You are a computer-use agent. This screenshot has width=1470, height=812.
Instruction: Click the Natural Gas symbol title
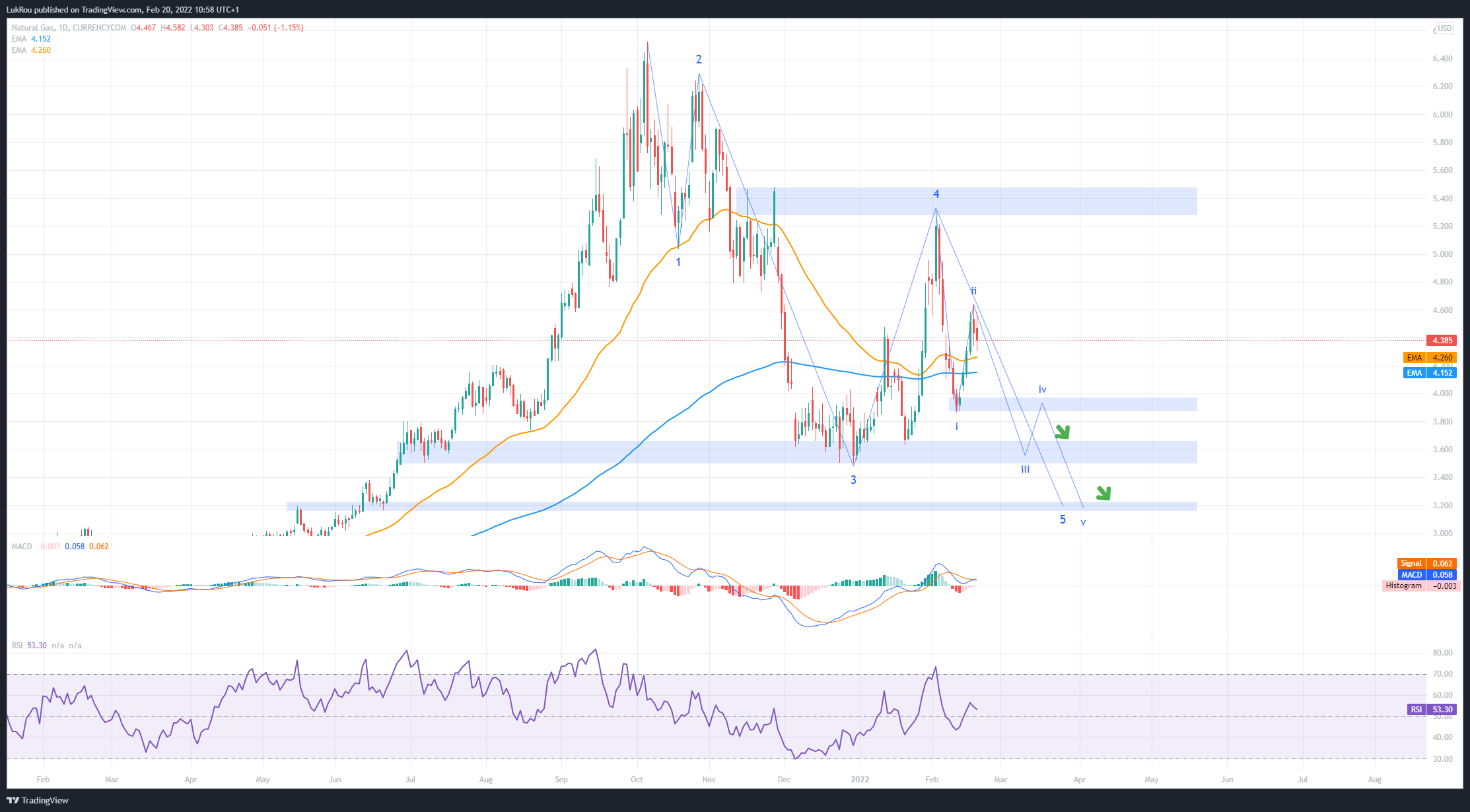click(x=33, y=28)
